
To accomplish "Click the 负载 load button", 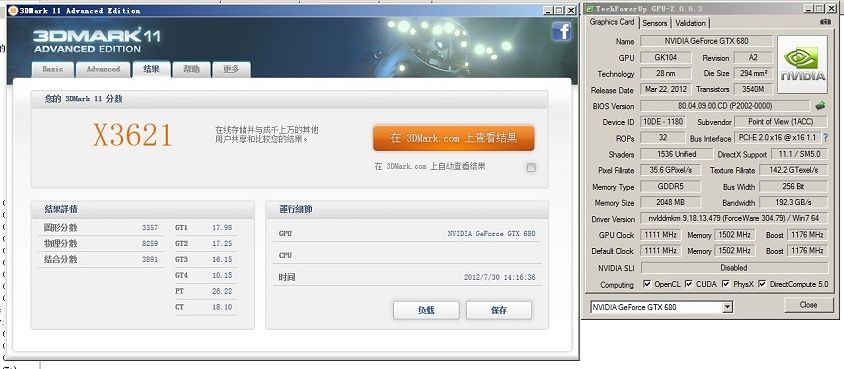I will click(426, 310).
